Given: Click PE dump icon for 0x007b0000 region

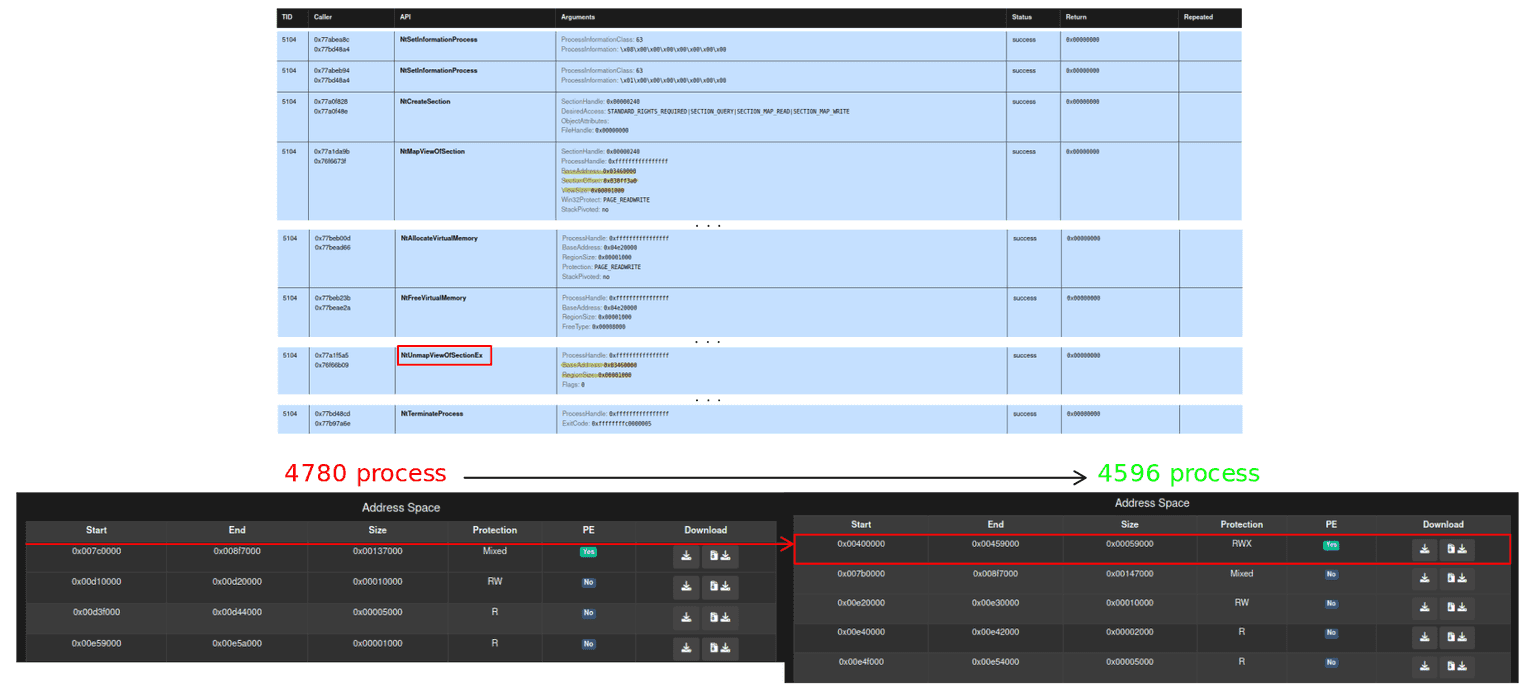Looking at the screenshot, I should (1457, 578).
